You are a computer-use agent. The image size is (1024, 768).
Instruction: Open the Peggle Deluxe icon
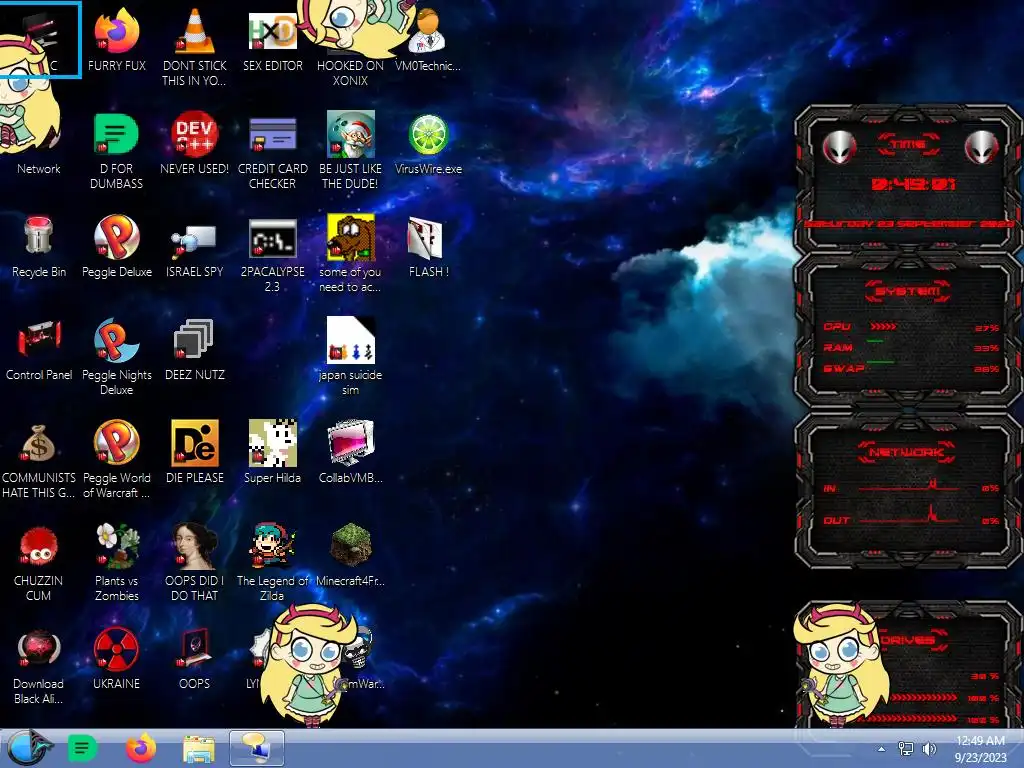116,247
